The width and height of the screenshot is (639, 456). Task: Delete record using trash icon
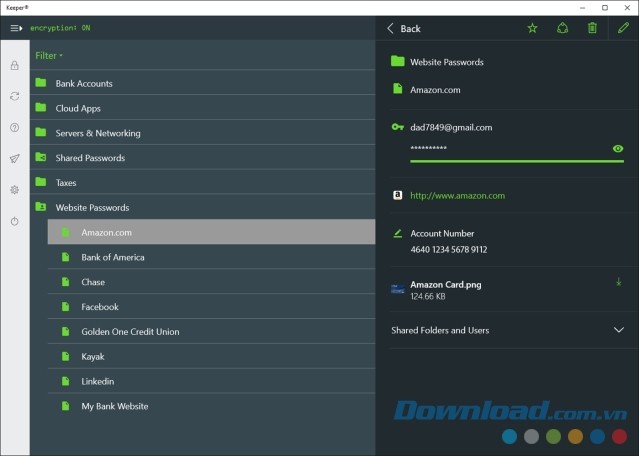(592, 28)
